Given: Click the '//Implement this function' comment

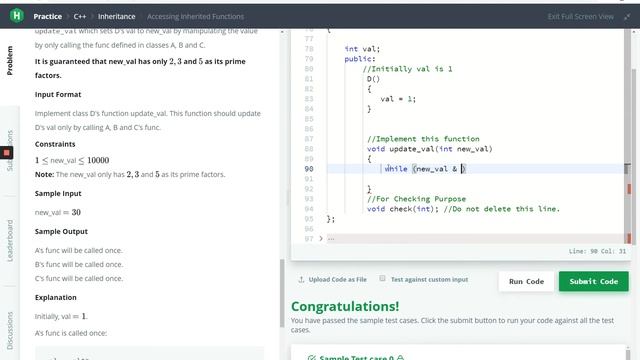Looking at the screenshot, I should click(423, 139).
